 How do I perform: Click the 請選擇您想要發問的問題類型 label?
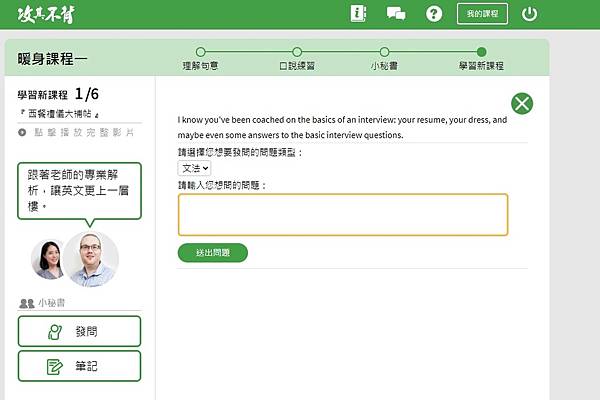coord(240,153)
